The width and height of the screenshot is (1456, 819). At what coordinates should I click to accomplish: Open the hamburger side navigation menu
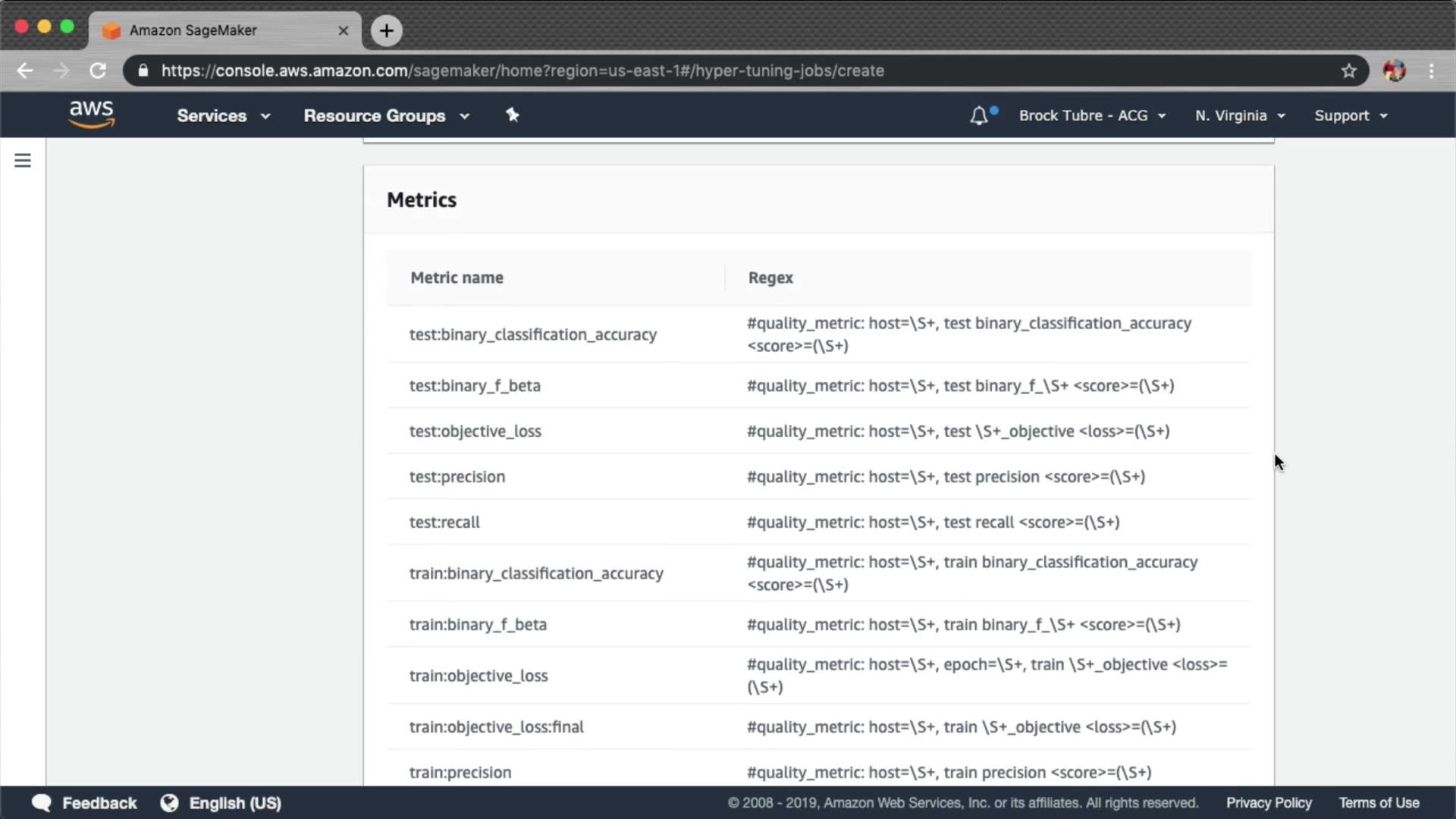tap(23, 161)
